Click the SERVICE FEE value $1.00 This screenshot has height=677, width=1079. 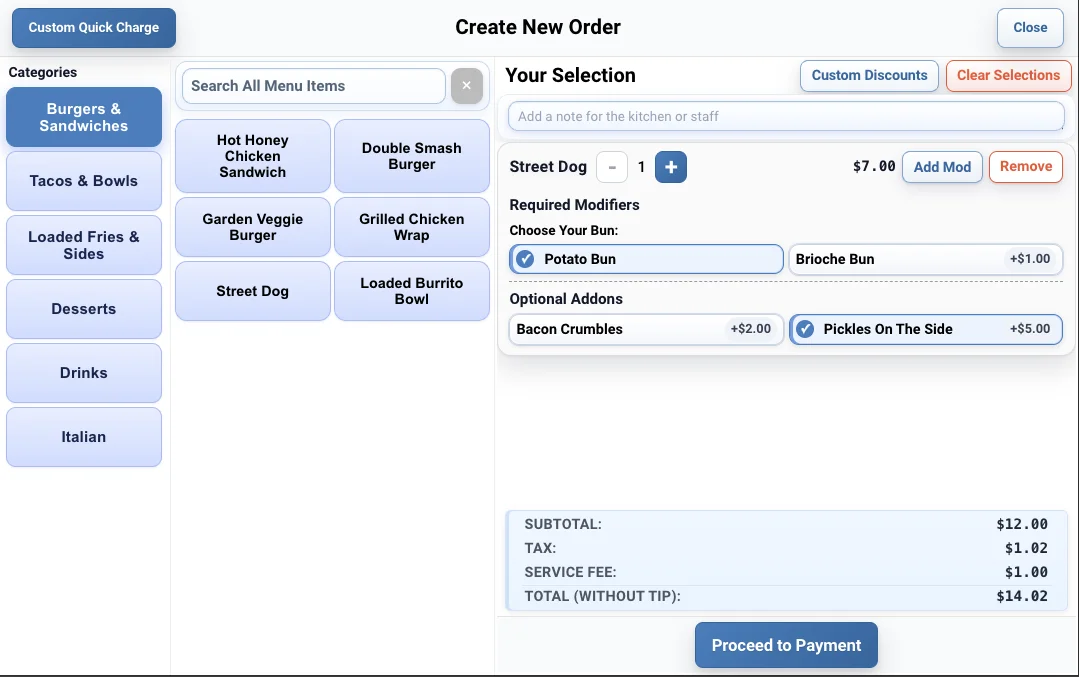click(x=1026, y=572)
